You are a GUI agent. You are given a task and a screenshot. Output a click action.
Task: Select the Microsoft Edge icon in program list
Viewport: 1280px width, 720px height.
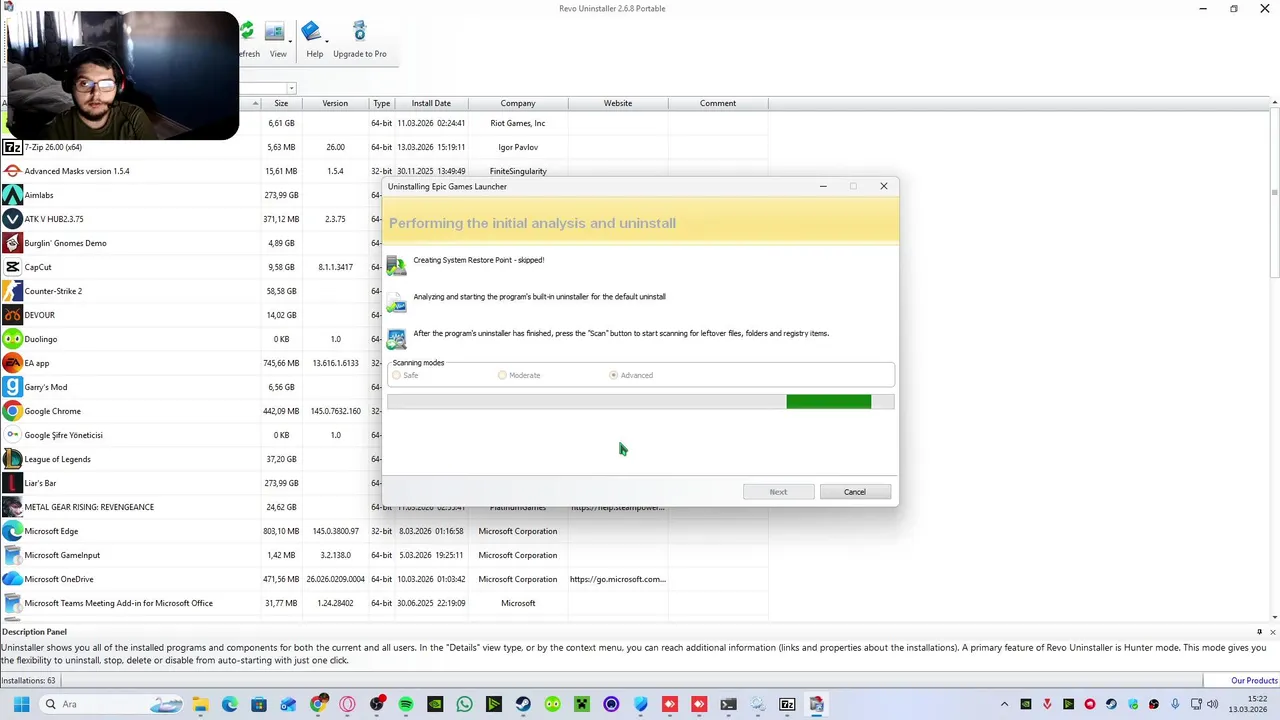coord(12,531)
